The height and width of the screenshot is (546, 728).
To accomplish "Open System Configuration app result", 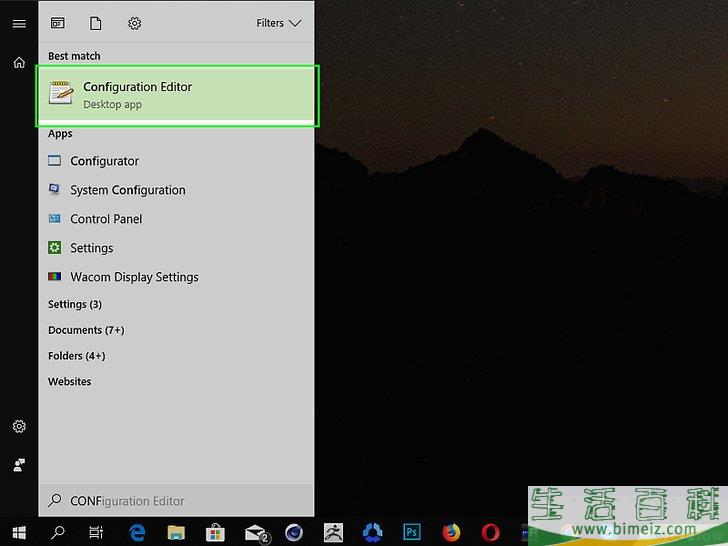I will (x=127, y=190).
